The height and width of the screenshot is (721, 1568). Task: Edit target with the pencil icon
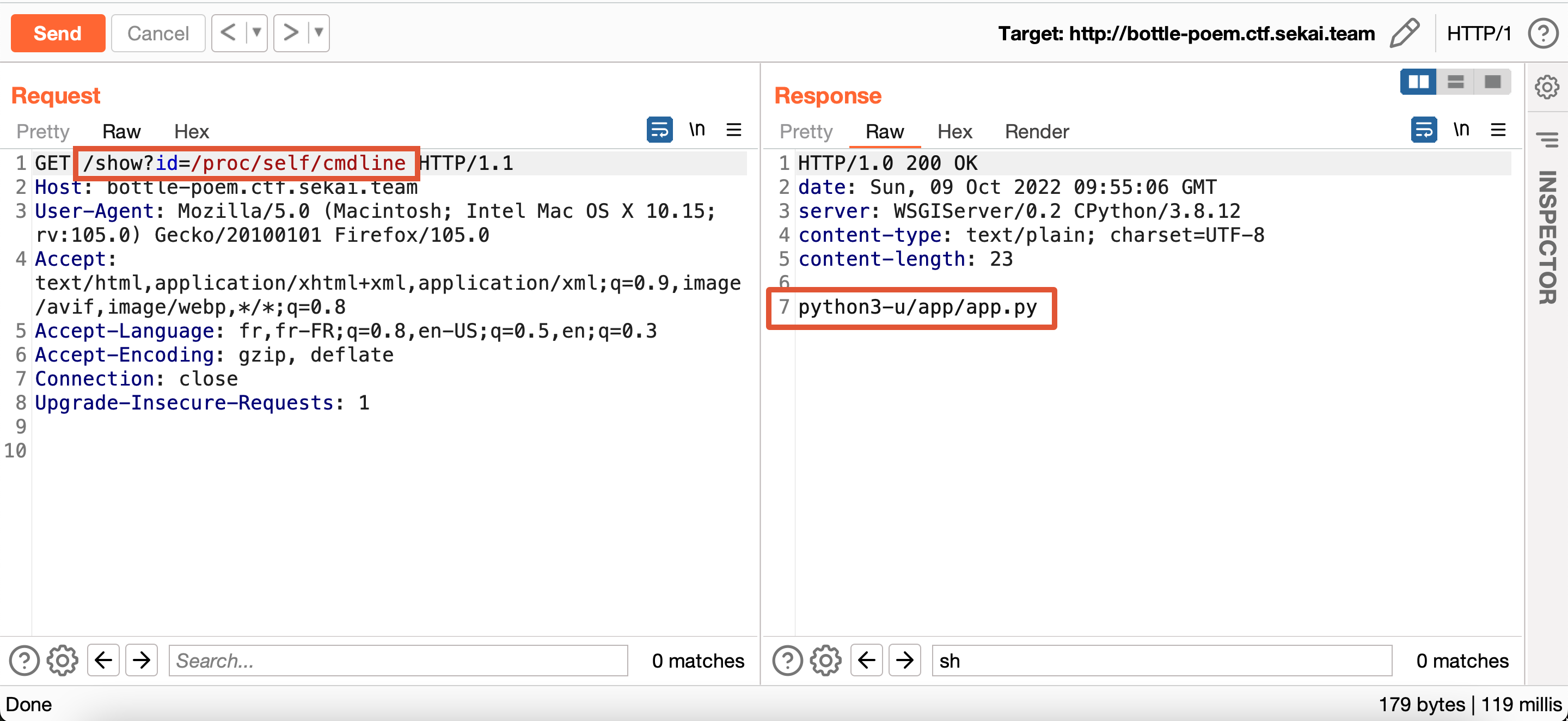1404,33
